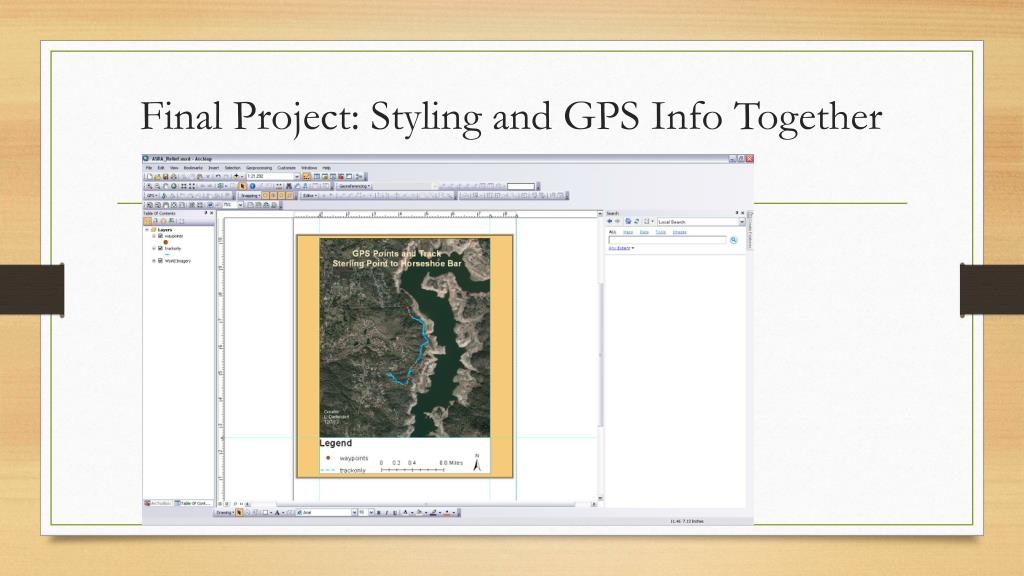This screenshot has height=576, width=1024.
Task: Open the Arial font name dropdown
Action: pyautogui.click(x=355, y=513)
